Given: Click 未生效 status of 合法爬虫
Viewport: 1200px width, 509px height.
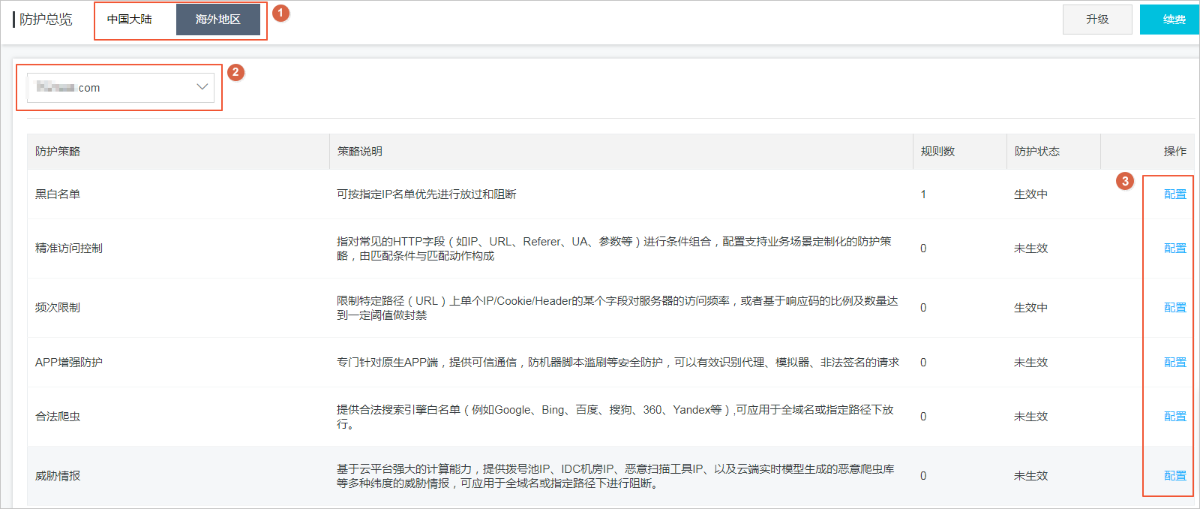Looking at the screenshot, I should [x=1030, y=416].
